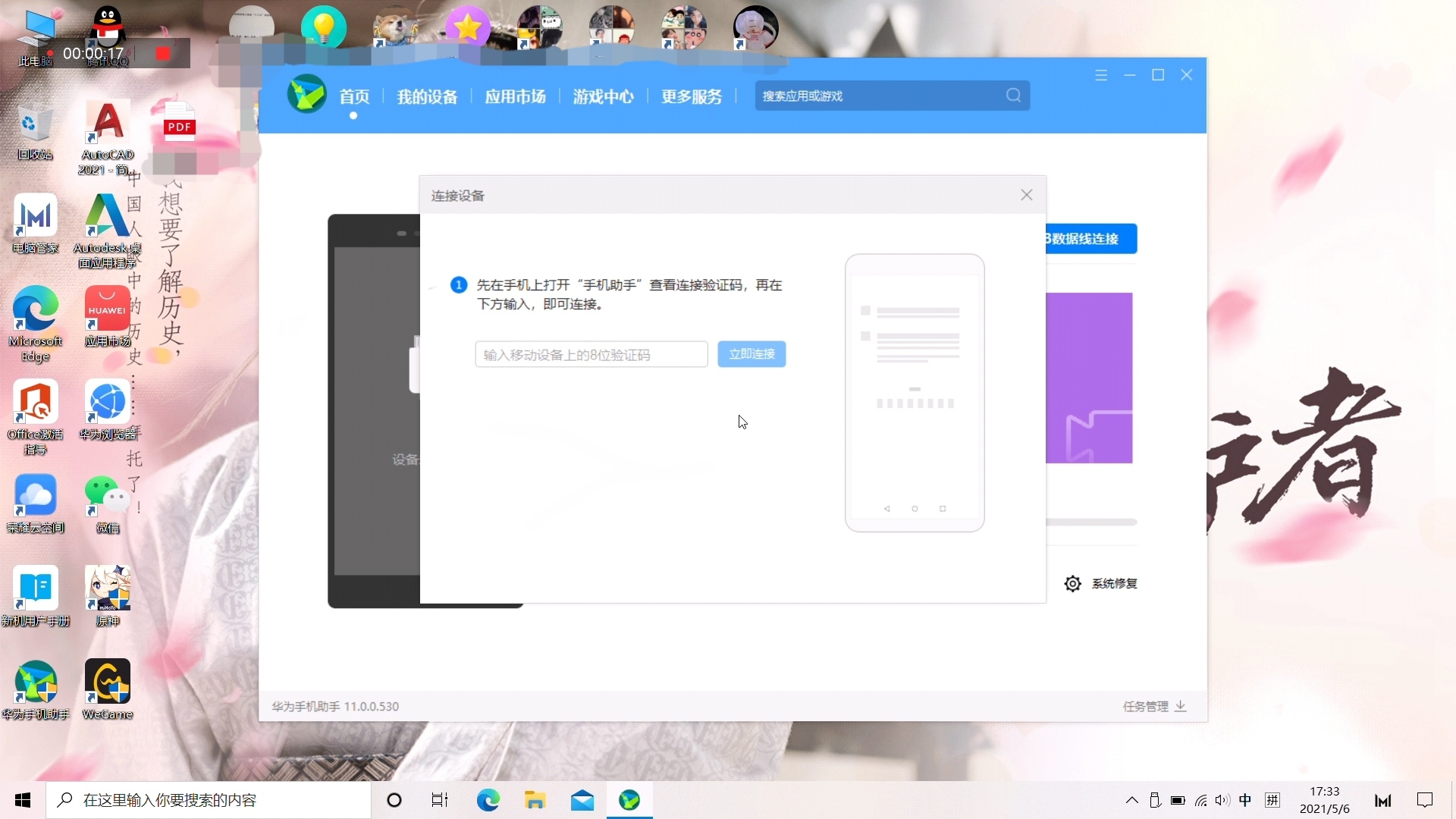The width and height of the screenshot is (1456, 819).
Task: Click the Cortana circle on taskbar
Action: 394,800
